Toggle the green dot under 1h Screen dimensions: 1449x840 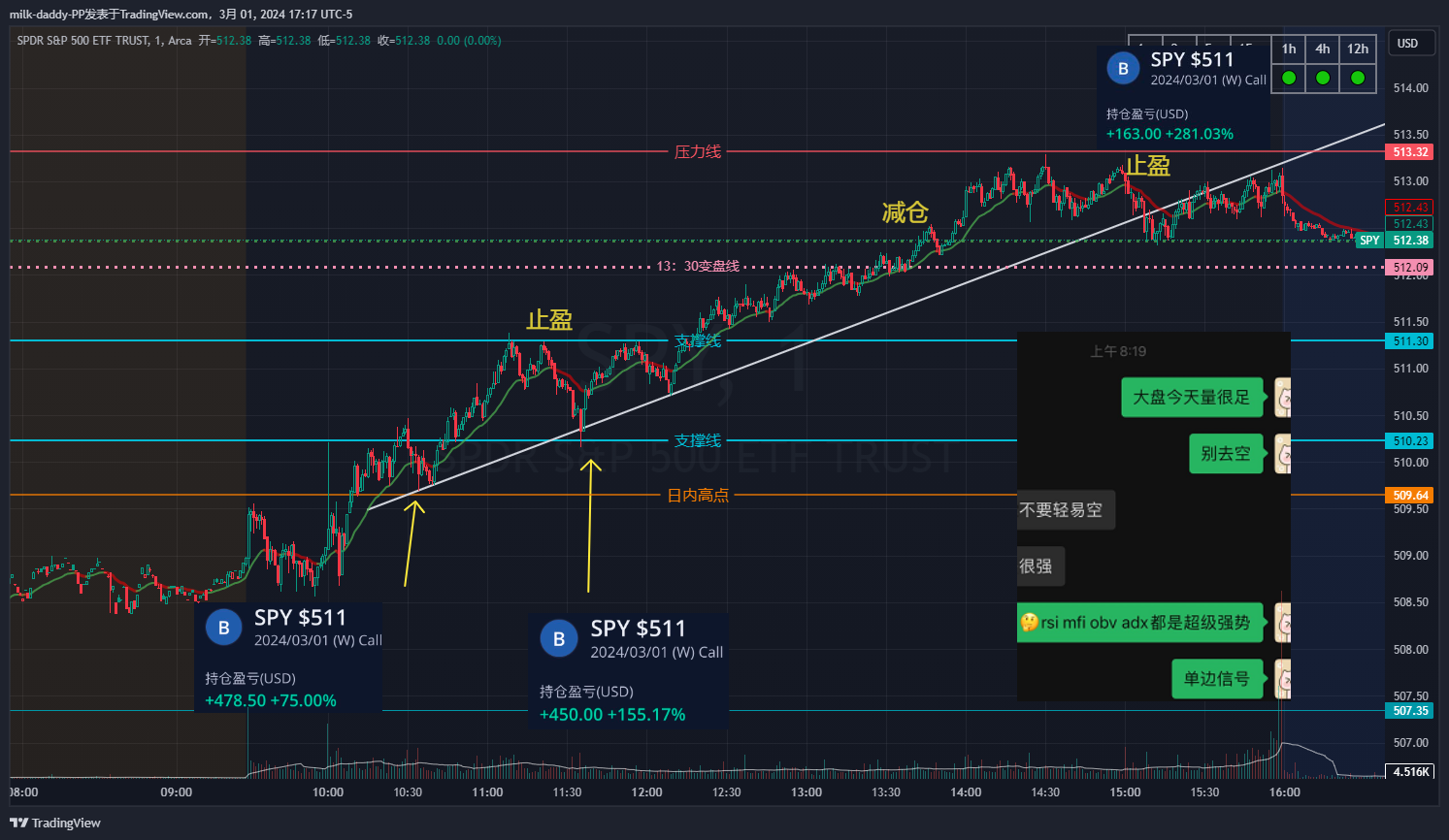pos(1289,78)
